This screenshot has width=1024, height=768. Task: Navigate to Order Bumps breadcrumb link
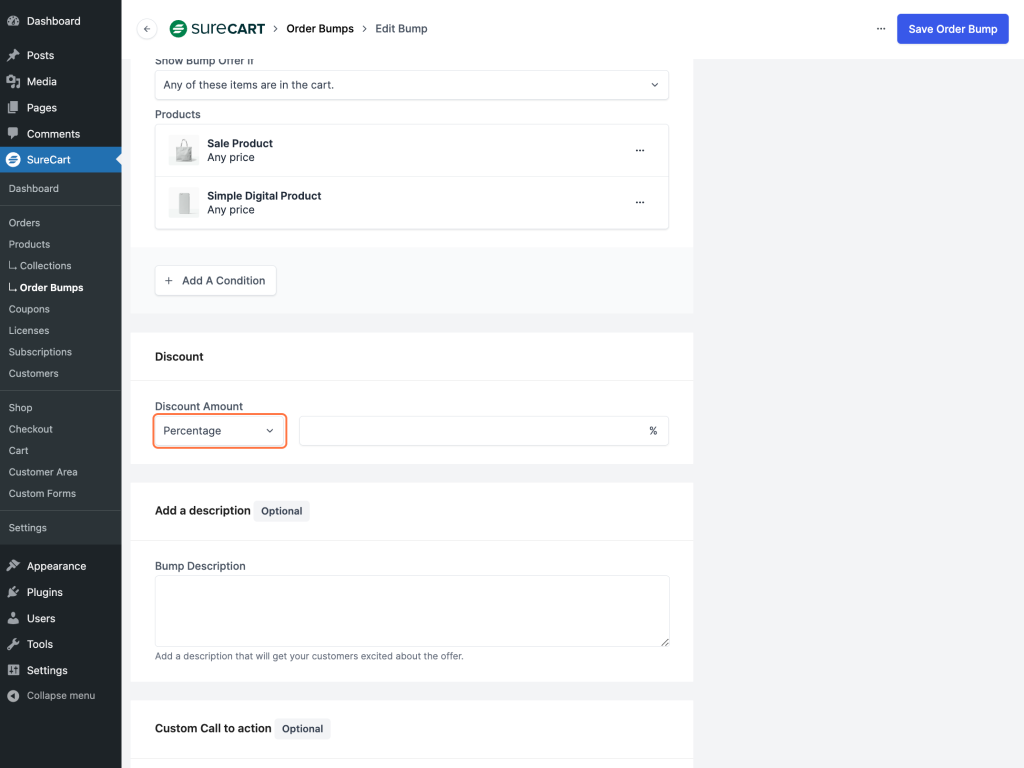click(x=320, y=29)
